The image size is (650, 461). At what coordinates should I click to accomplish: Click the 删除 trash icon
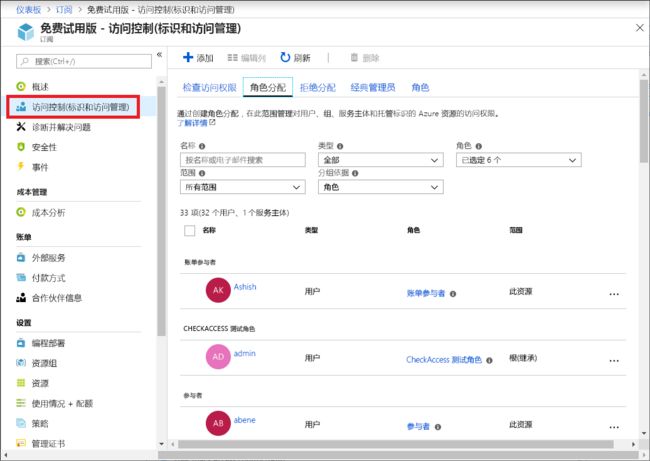point(354,57)
